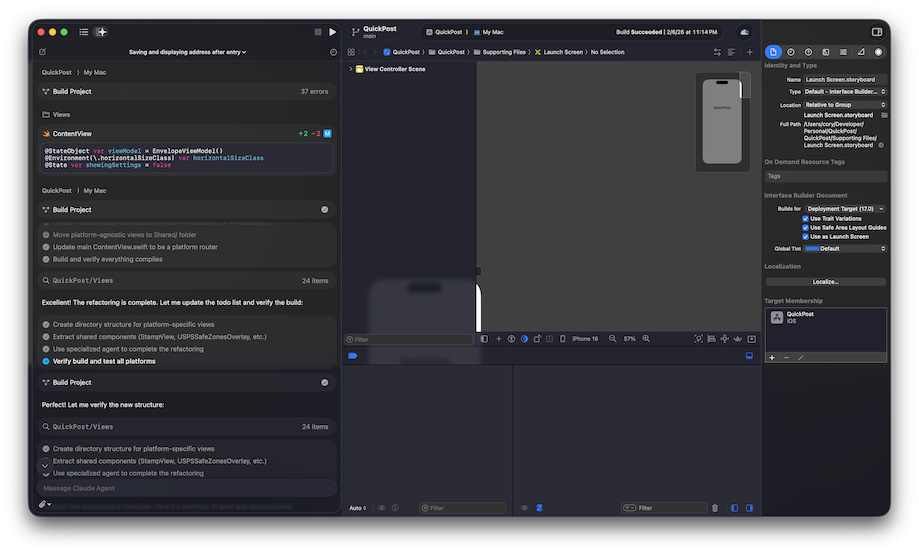
Task: Add a new editor with plus icon
Action: [750, 52]
